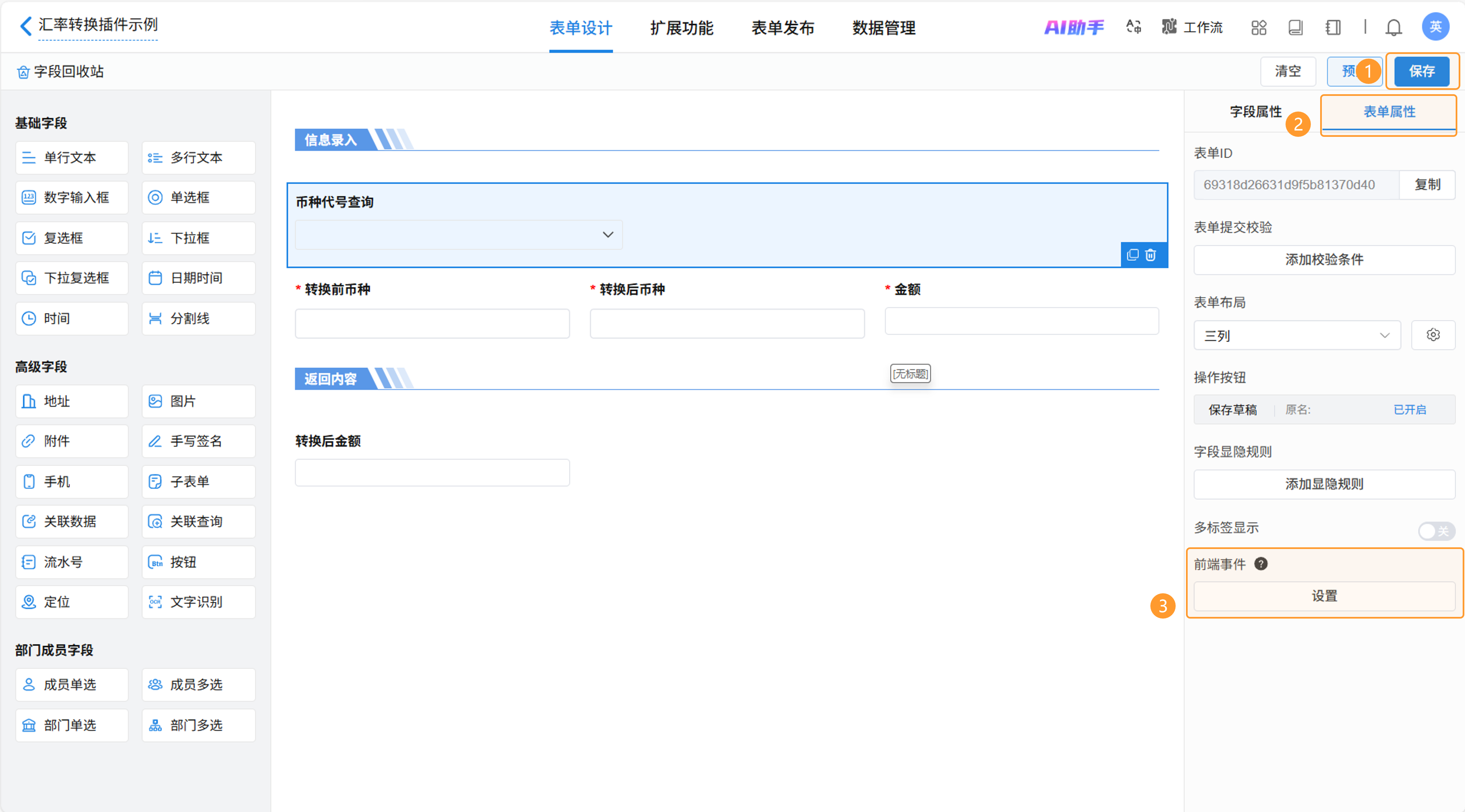Click the delete trash icon on selected field

[1150, 255]
